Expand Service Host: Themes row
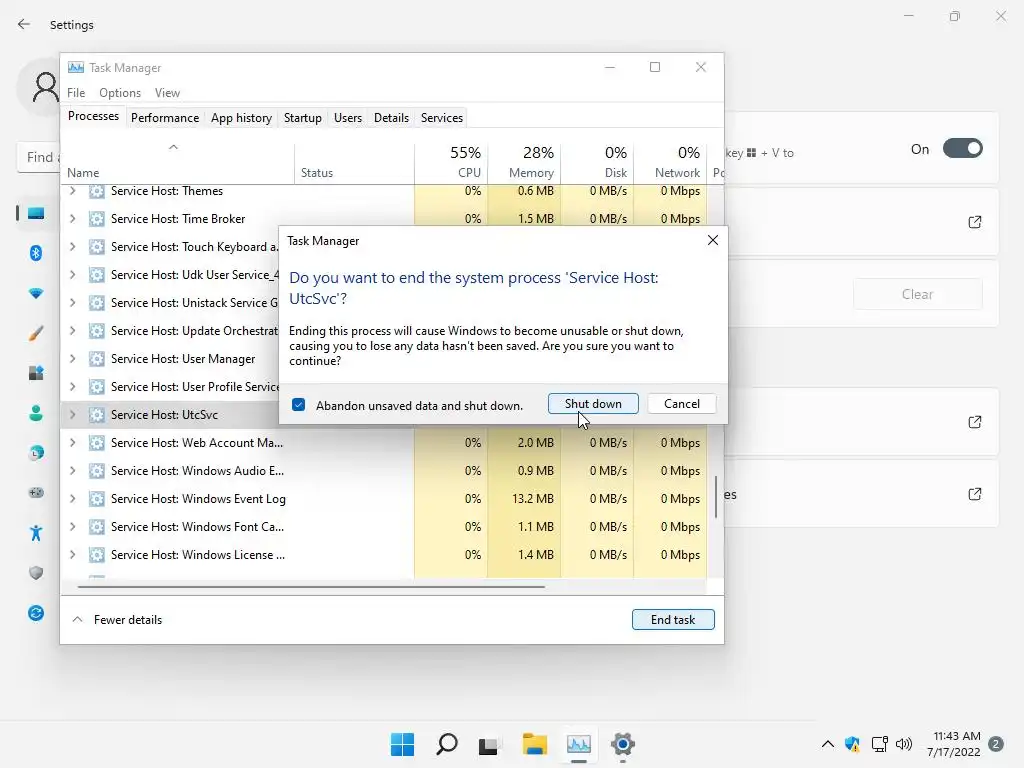The image size is (1024, 768). pyautogui.click(x=72, y=191)
